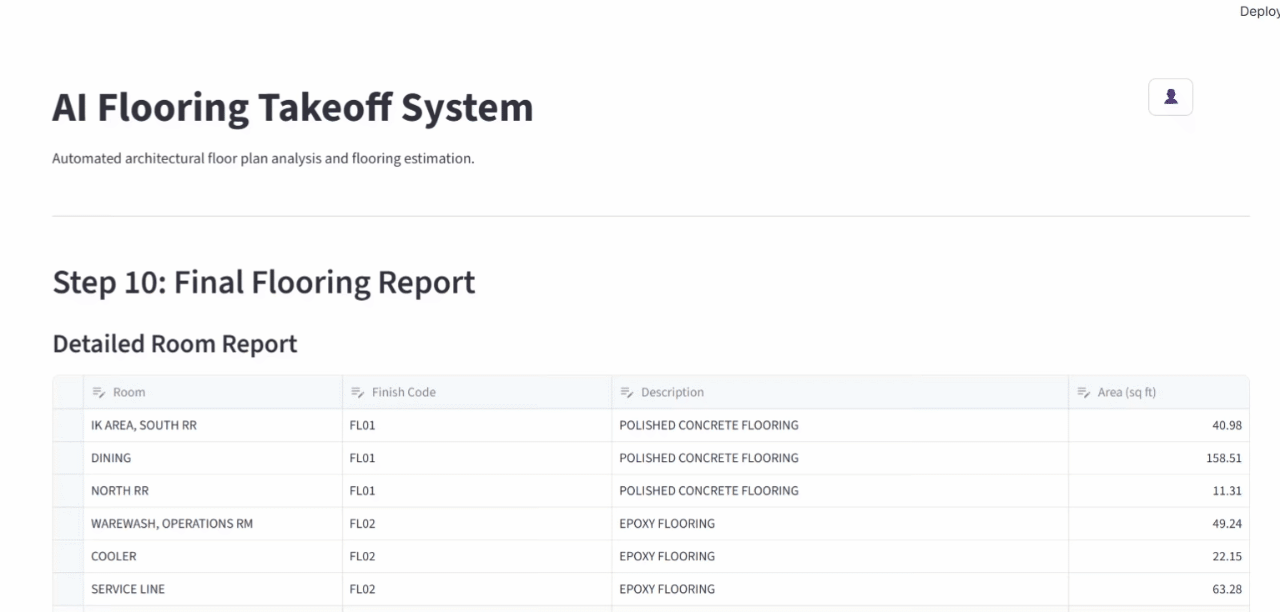Select the row marker for DINING row
This screenshot has width=1280, height=612.
pos(68,458)
